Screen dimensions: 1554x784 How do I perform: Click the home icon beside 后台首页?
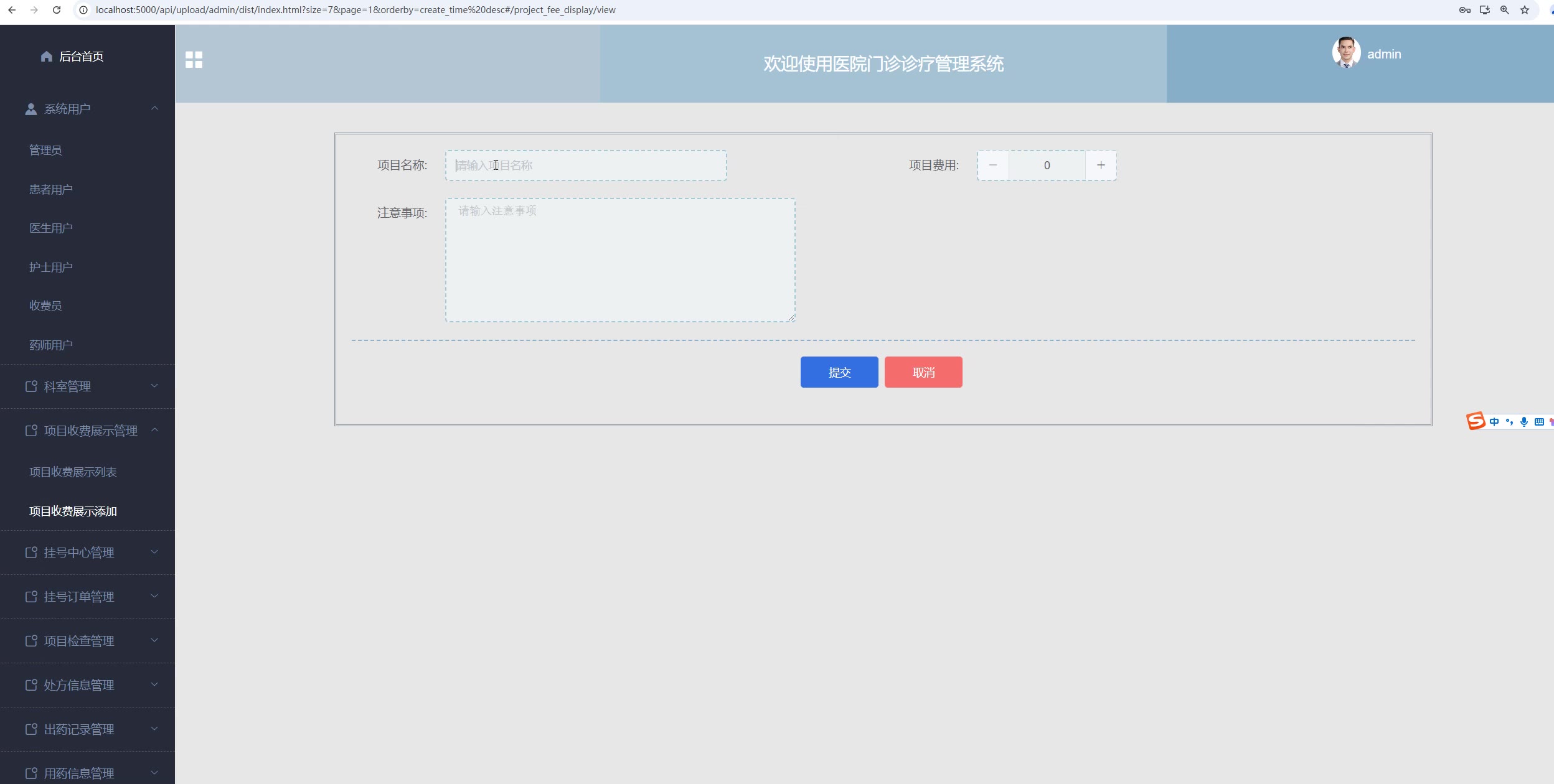[x=46, y=57]
